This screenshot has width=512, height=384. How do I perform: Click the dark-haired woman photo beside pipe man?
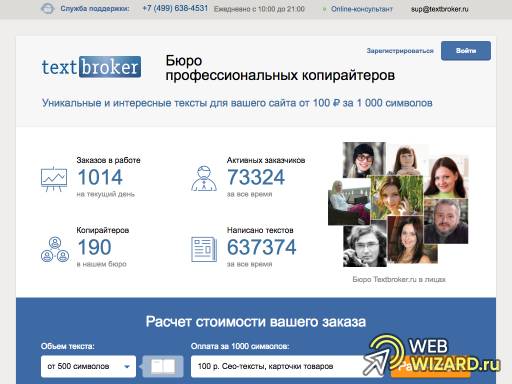click(412, 240)
